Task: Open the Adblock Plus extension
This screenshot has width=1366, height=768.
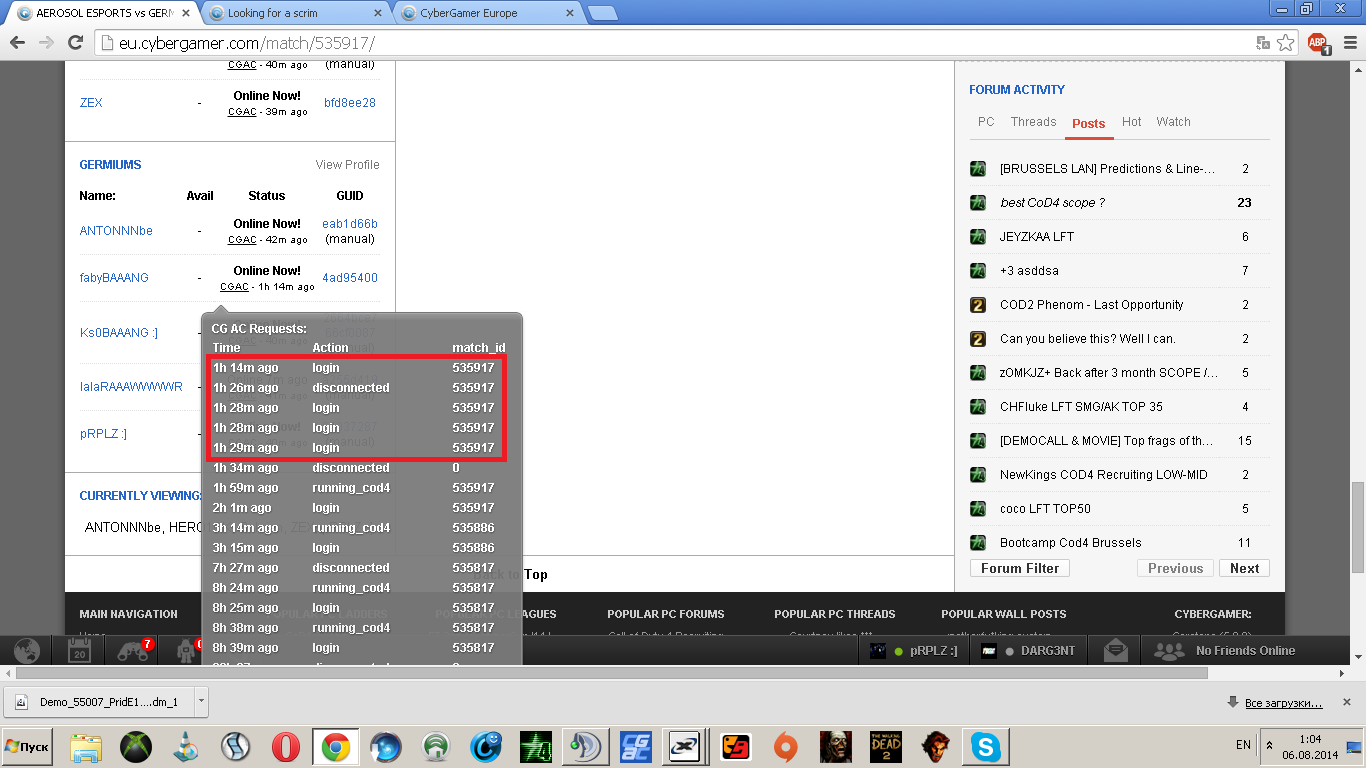Action: point(1318,43)
